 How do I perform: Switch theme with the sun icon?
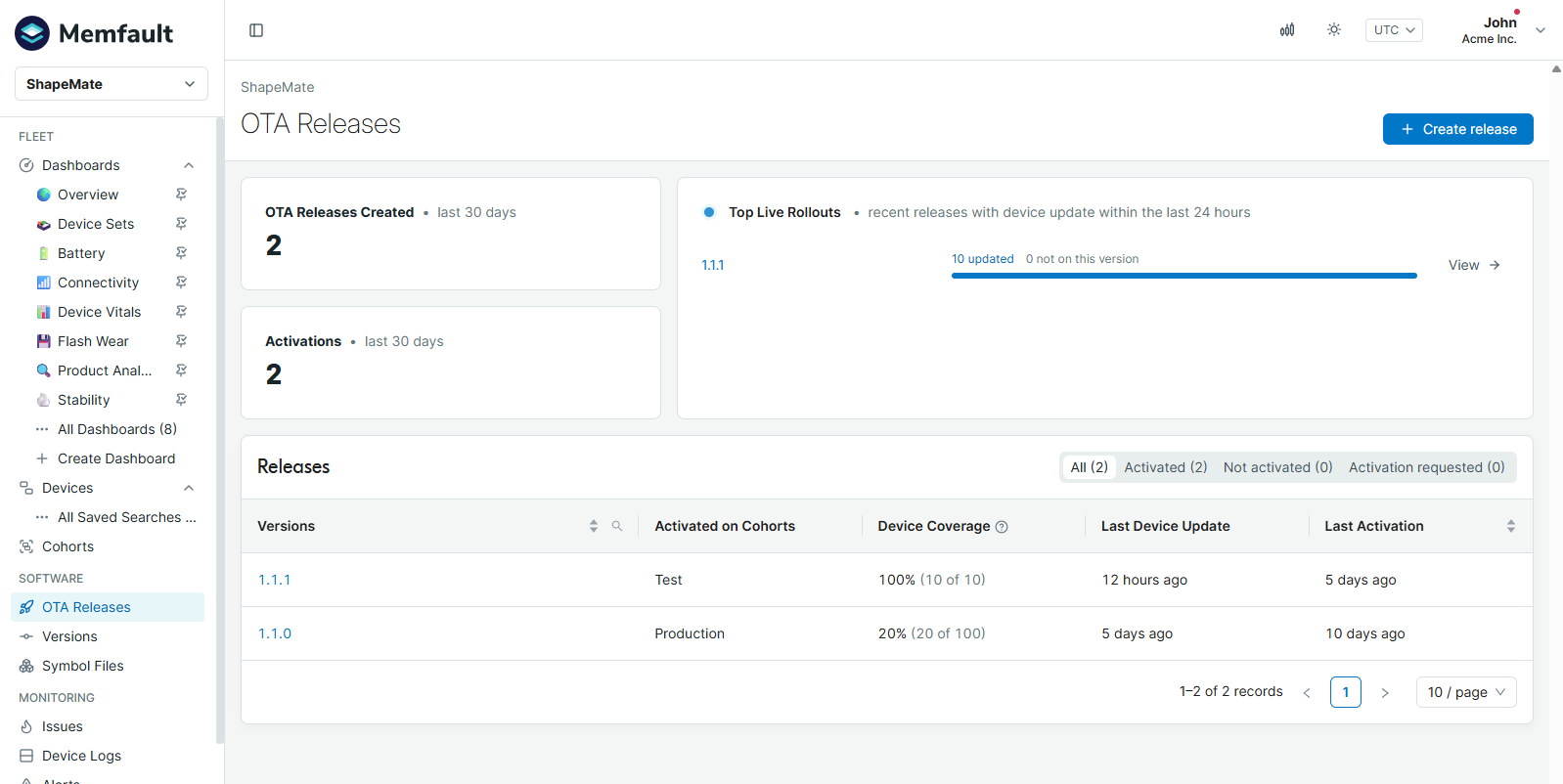[x=1334, y=30]
